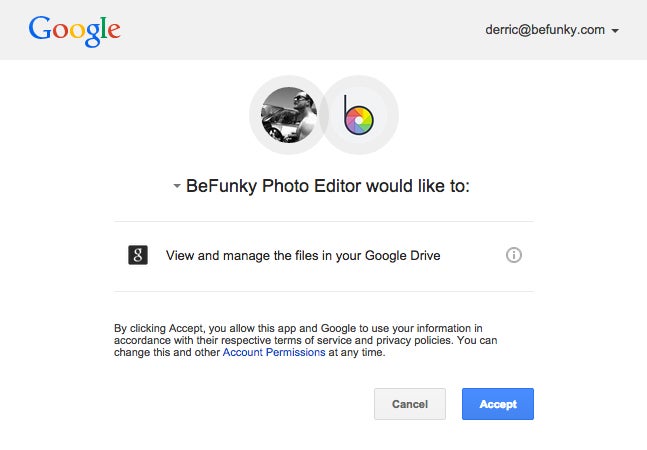Click the "BeFunky Photo Editor would like to:" heading
647x450 pixels.
pyautogui.click(x=328, y=186)
